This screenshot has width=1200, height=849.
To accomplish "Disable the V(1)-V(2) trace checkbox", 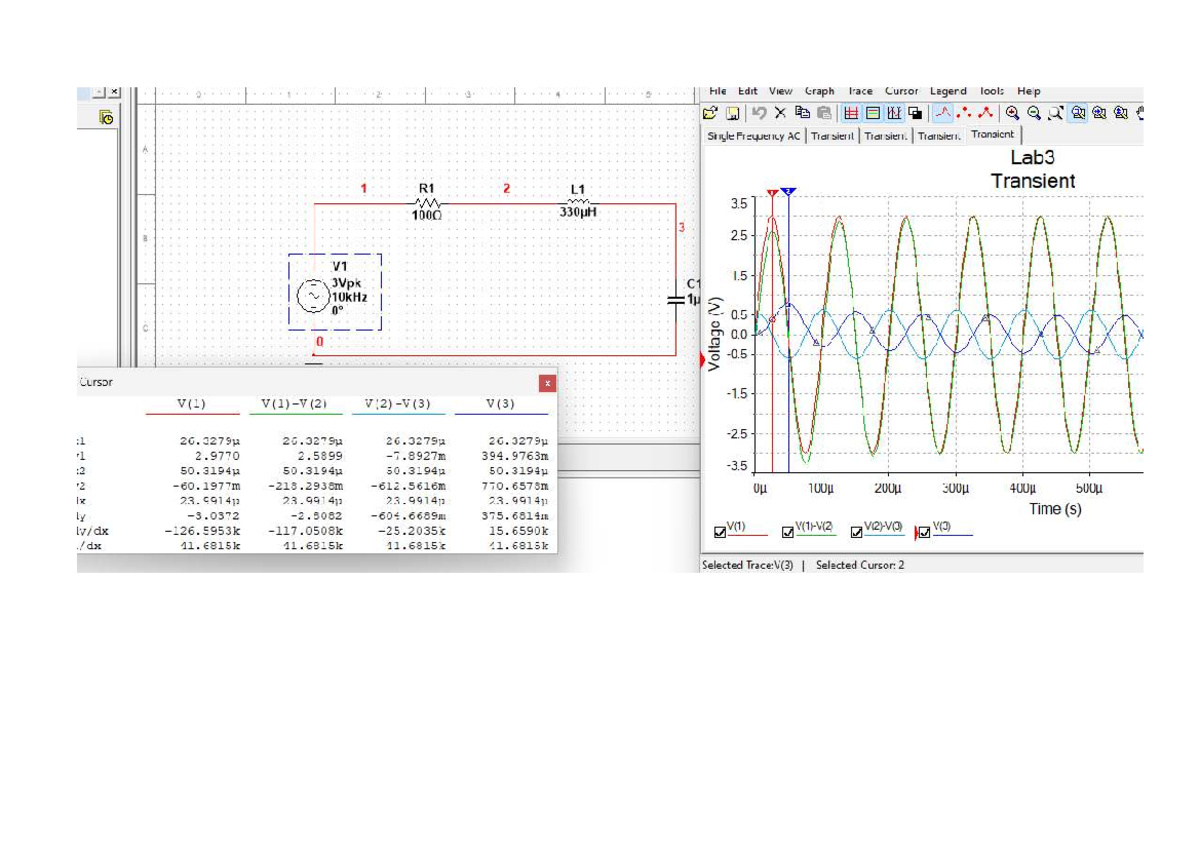I will tap(786, 532).
